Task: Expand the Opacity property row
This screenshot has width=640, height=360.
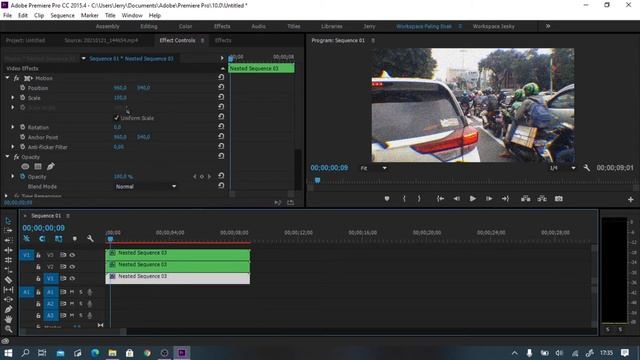Action: pyautogui.click(x=13, y=176)
